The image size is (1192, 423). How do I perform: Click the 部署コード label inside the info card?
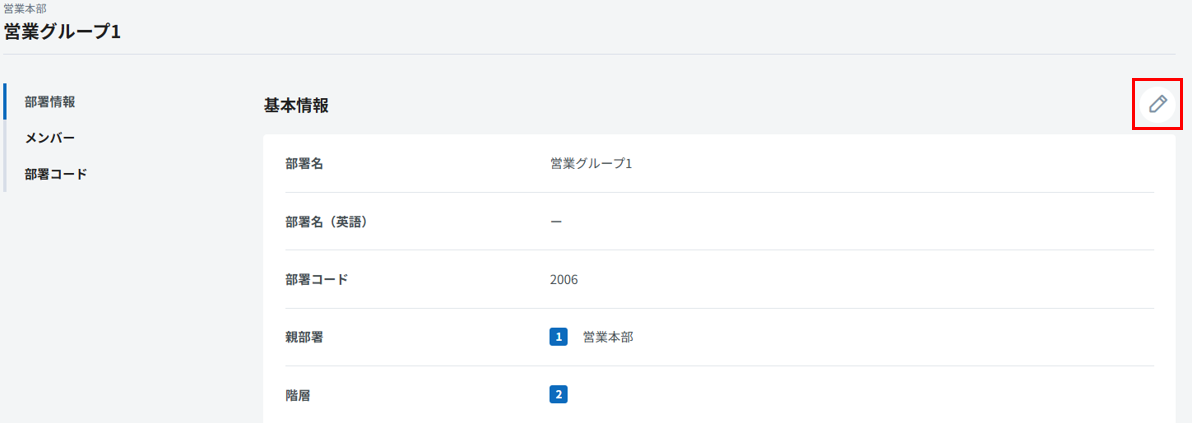(x=316, y=280)
